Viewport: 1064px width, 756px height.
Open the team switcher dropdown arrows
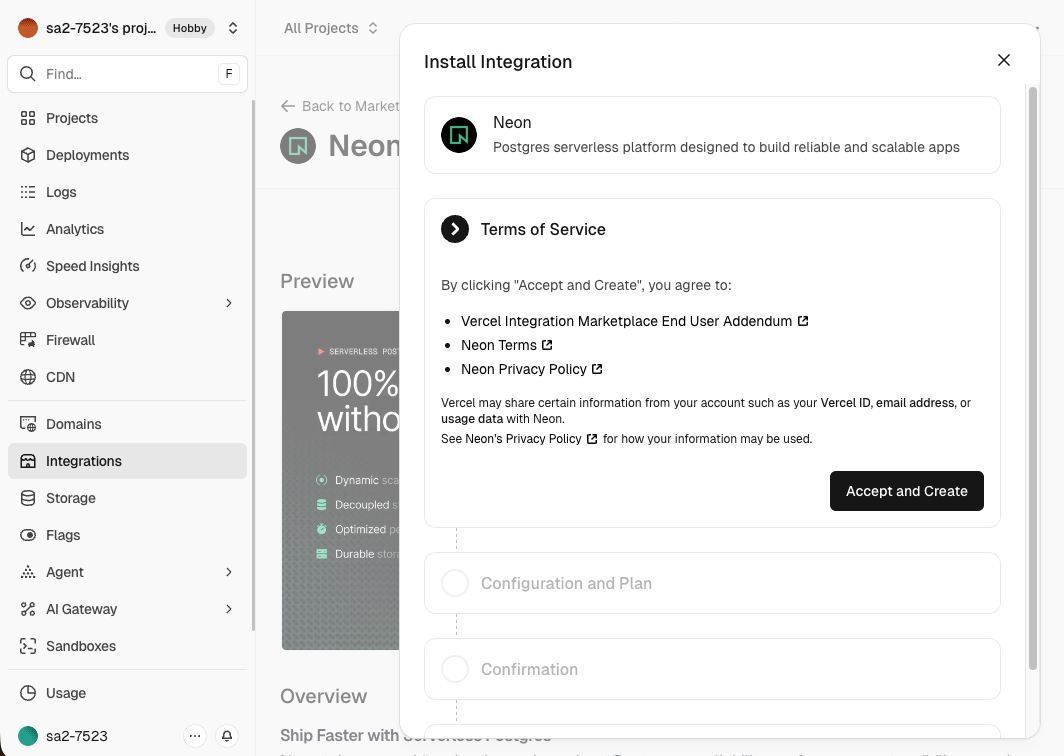(x=233, y=28)
